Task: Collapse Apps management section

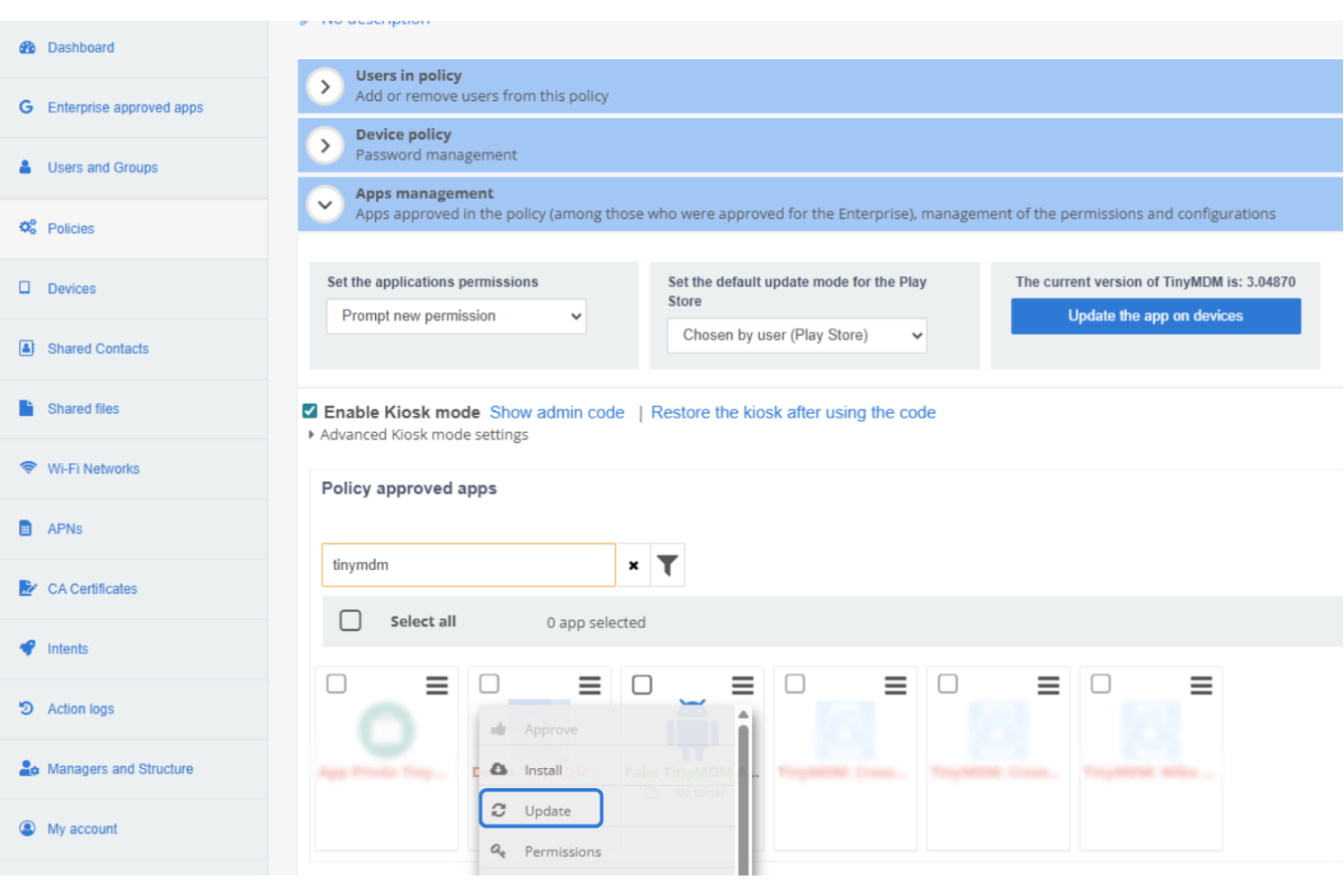Action: [325, 204]
